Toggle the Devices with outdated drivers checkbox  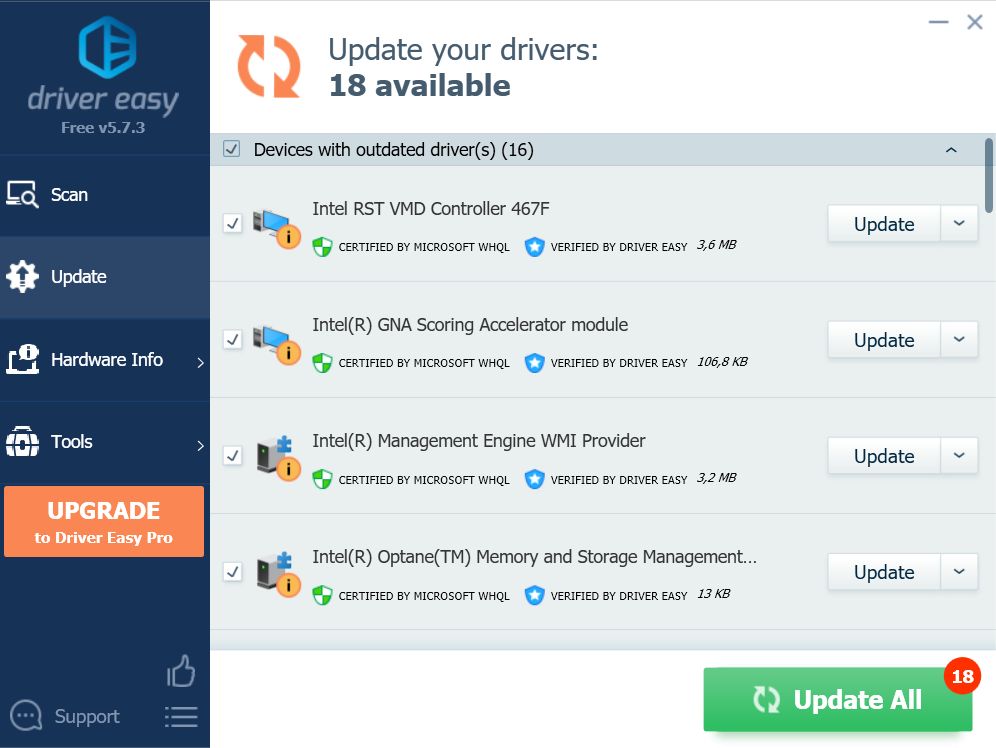[x=232, y=148]
